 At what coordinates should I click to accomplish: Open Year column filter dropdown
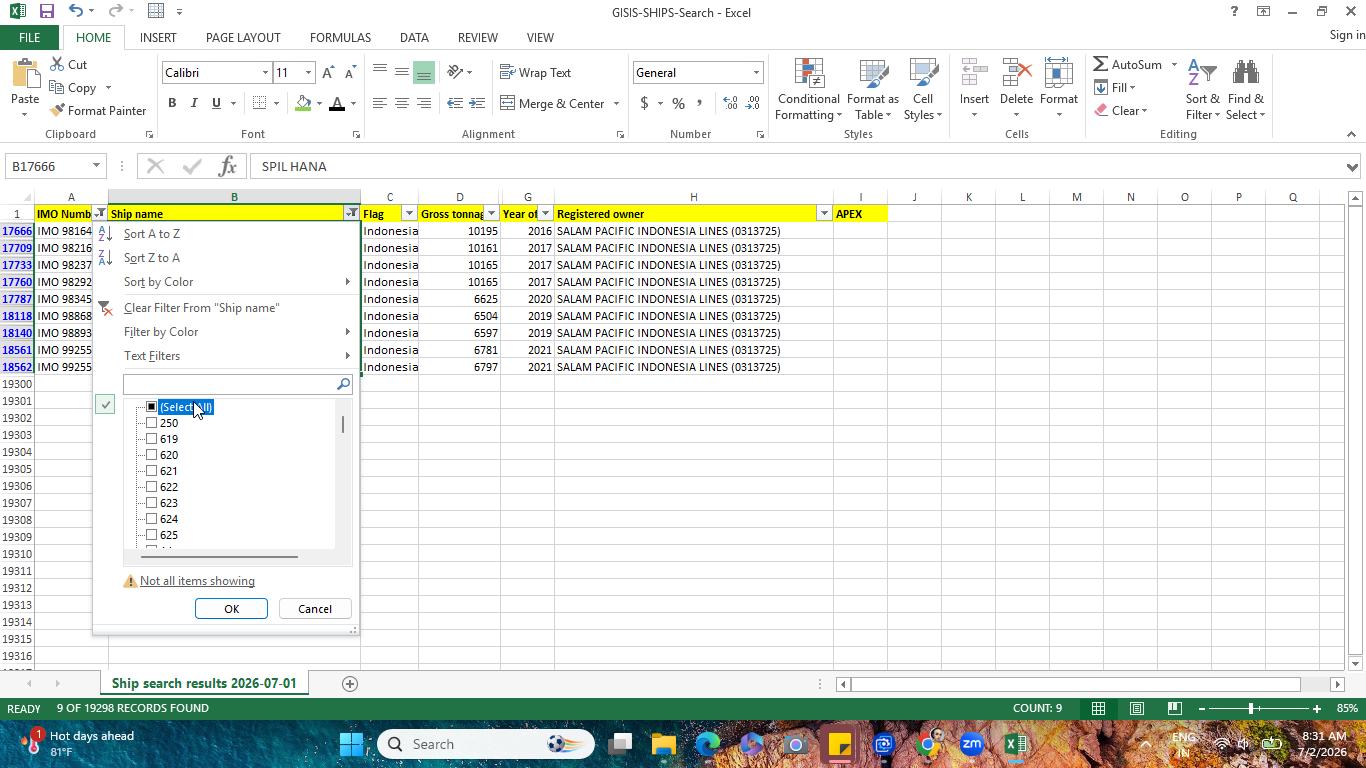545,213
